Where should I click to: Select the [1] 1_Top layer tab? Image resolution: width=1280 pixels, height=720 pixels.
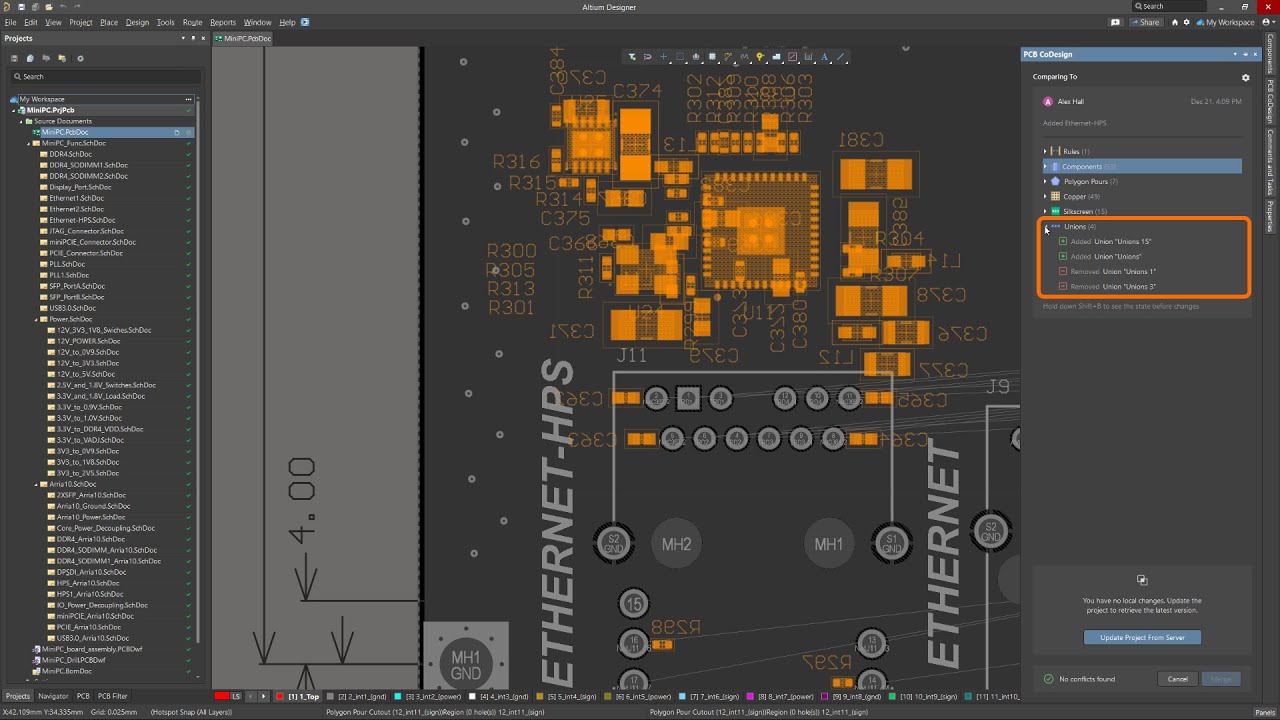302,696
